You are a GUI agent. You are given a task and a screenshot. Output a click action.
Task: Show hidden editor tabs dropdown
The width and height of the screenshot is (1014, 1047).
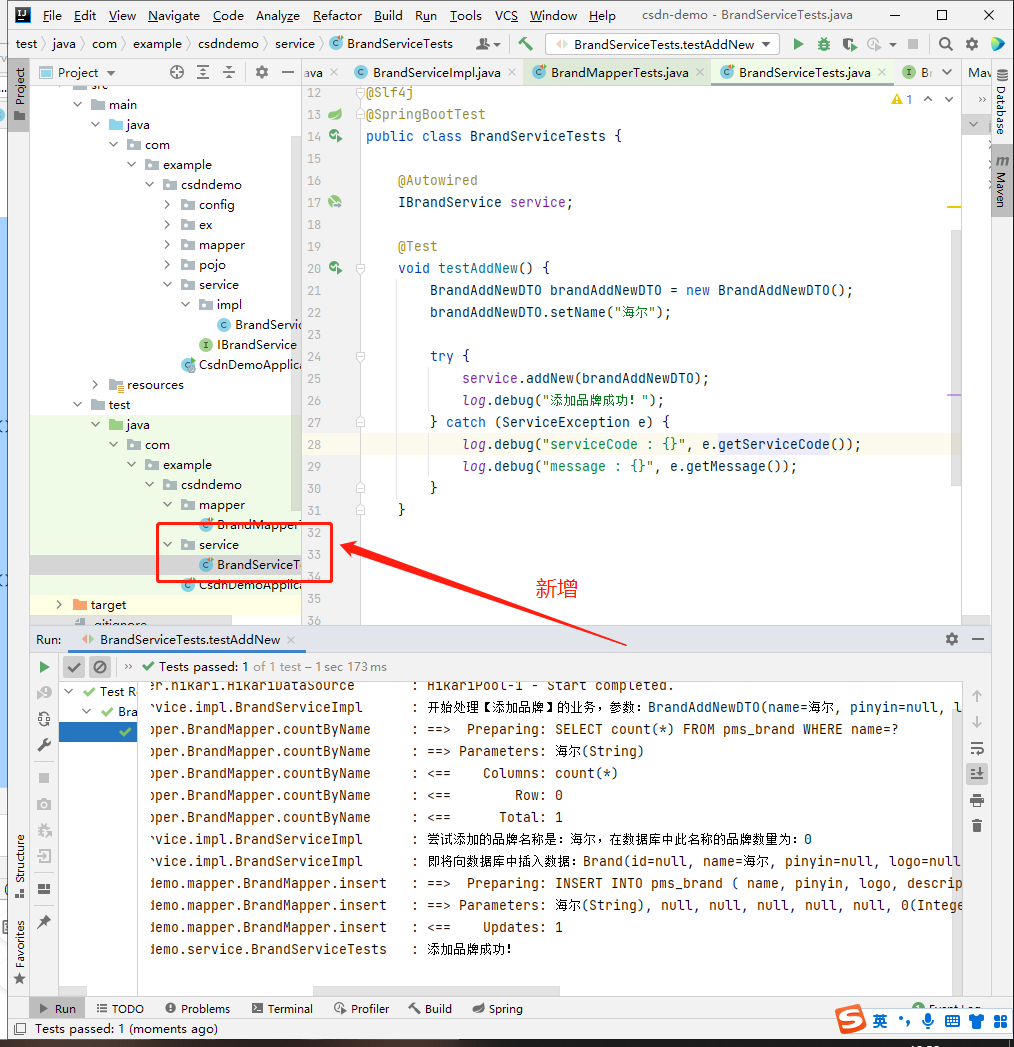(947, 72)
